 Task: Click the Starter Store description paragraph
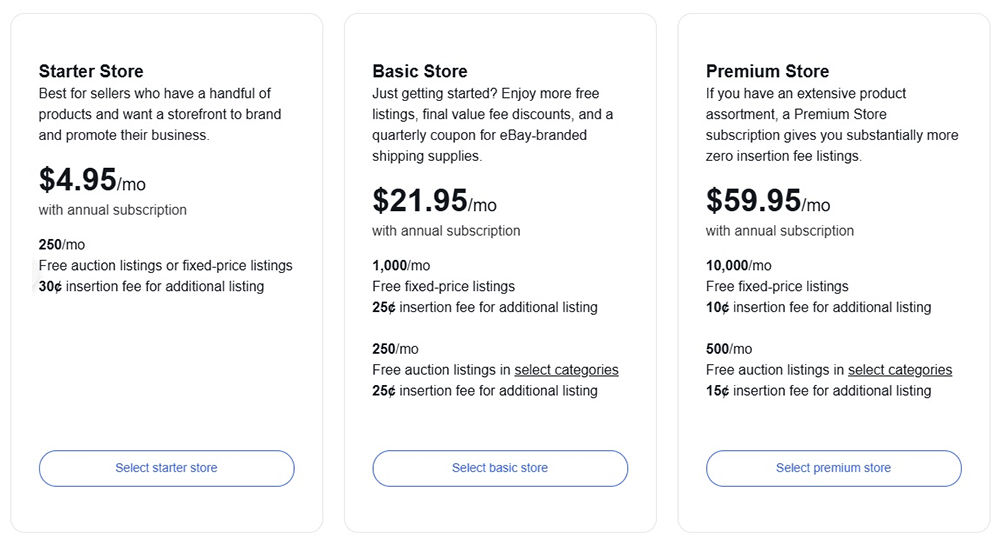pyautogui.click(x=160, y=114)
